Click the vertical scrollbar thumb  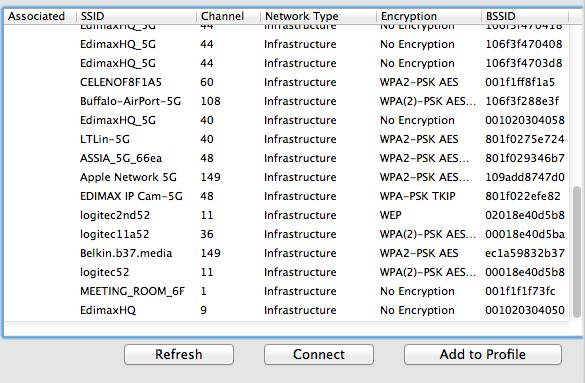click(x=577, y=252)
